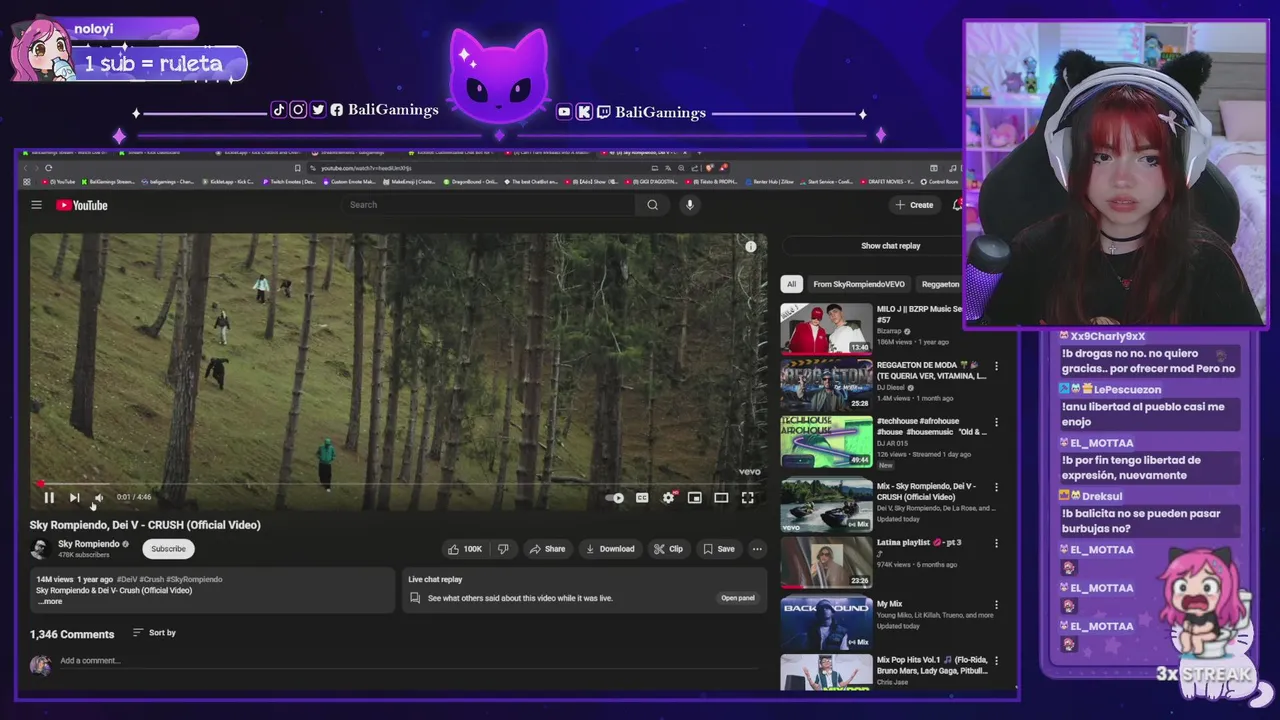Open Mix Pop Hits Vol.1 video

click(x=826, y=672)
